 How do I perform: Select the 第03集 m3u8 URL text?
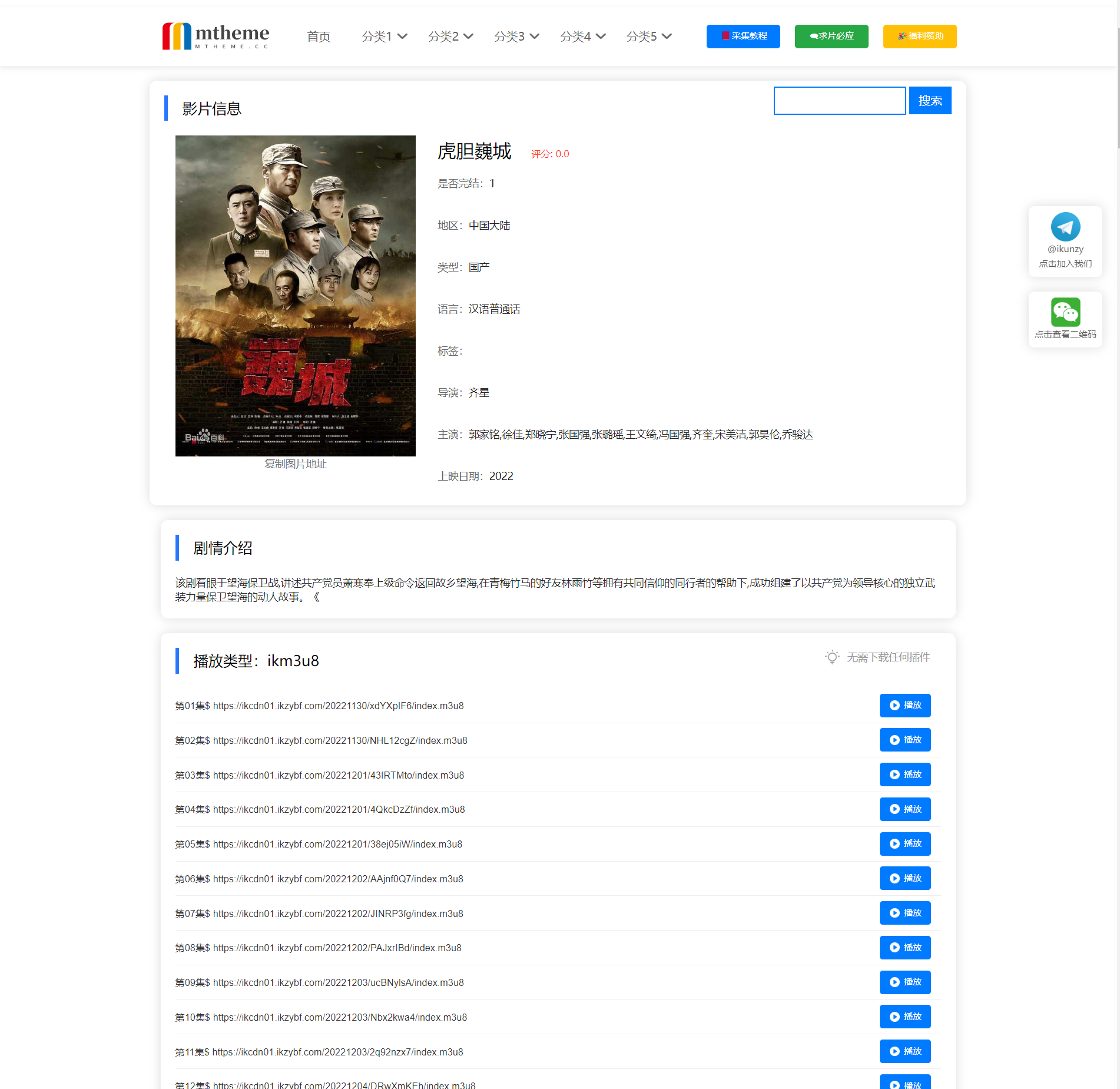click(x=339, y=776)
